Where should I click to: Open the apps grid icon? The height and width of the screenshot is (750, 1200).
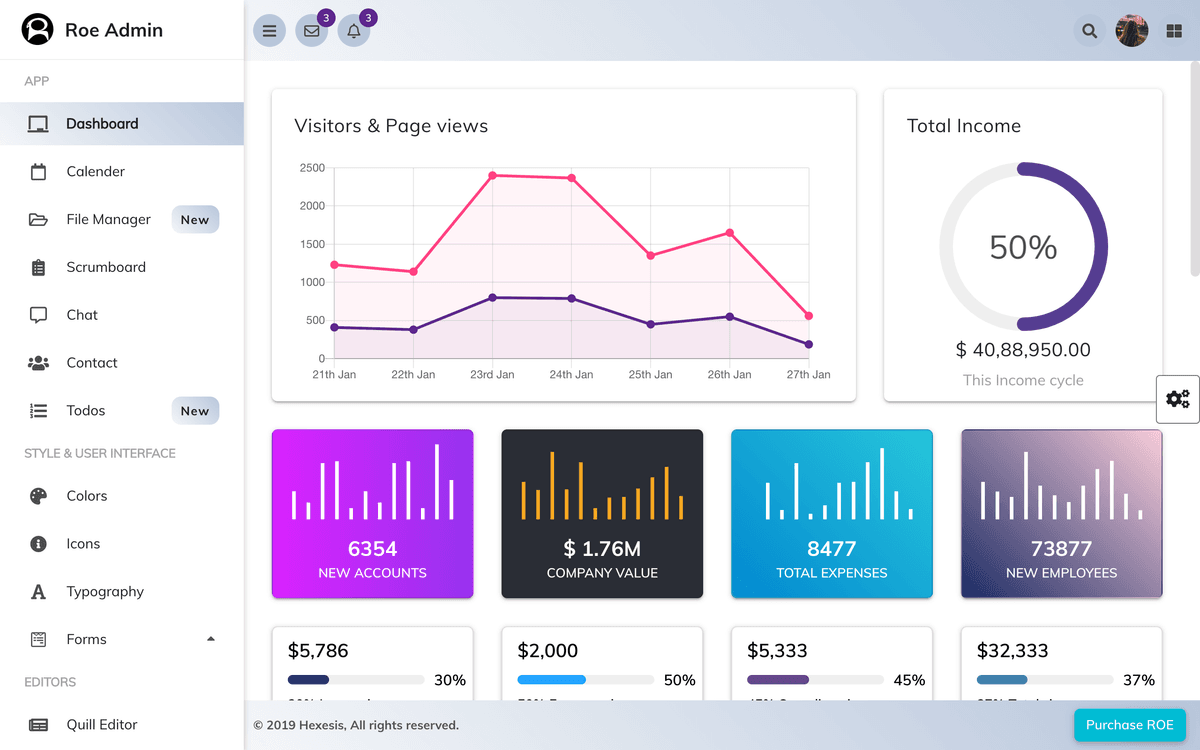(1174, 31)
